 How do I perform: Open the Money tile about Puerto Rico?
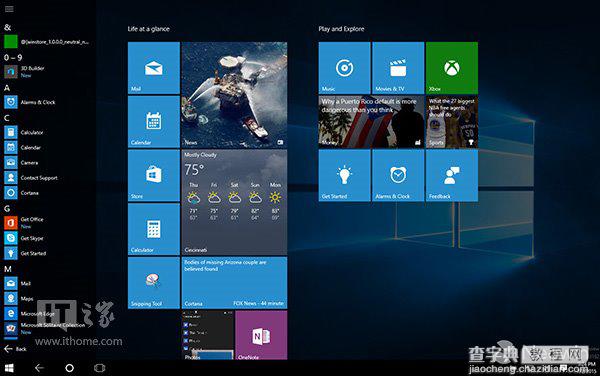(372, 122)
